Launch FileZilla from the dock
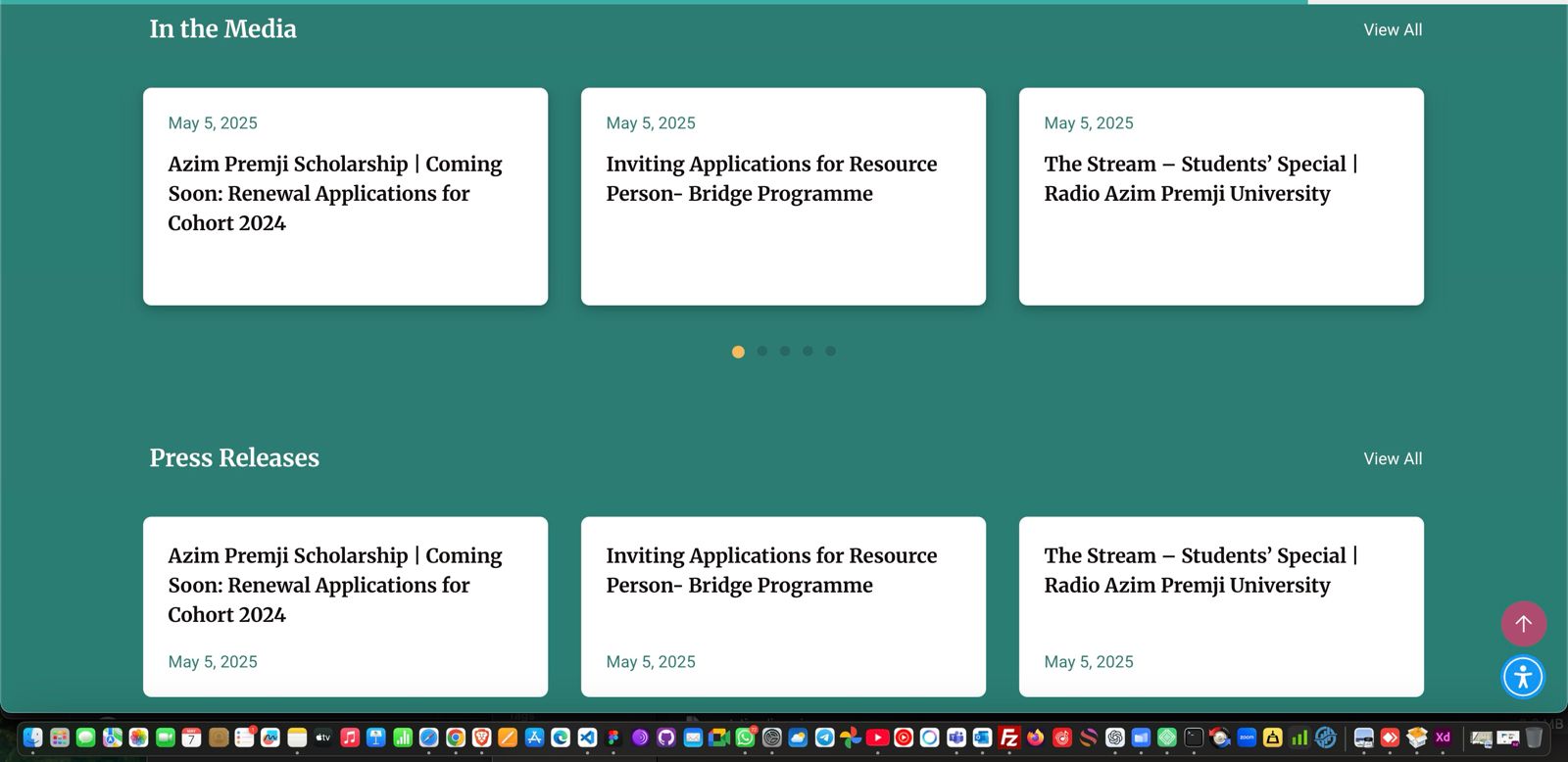The image size is (1568, 762). (1009, 738)
